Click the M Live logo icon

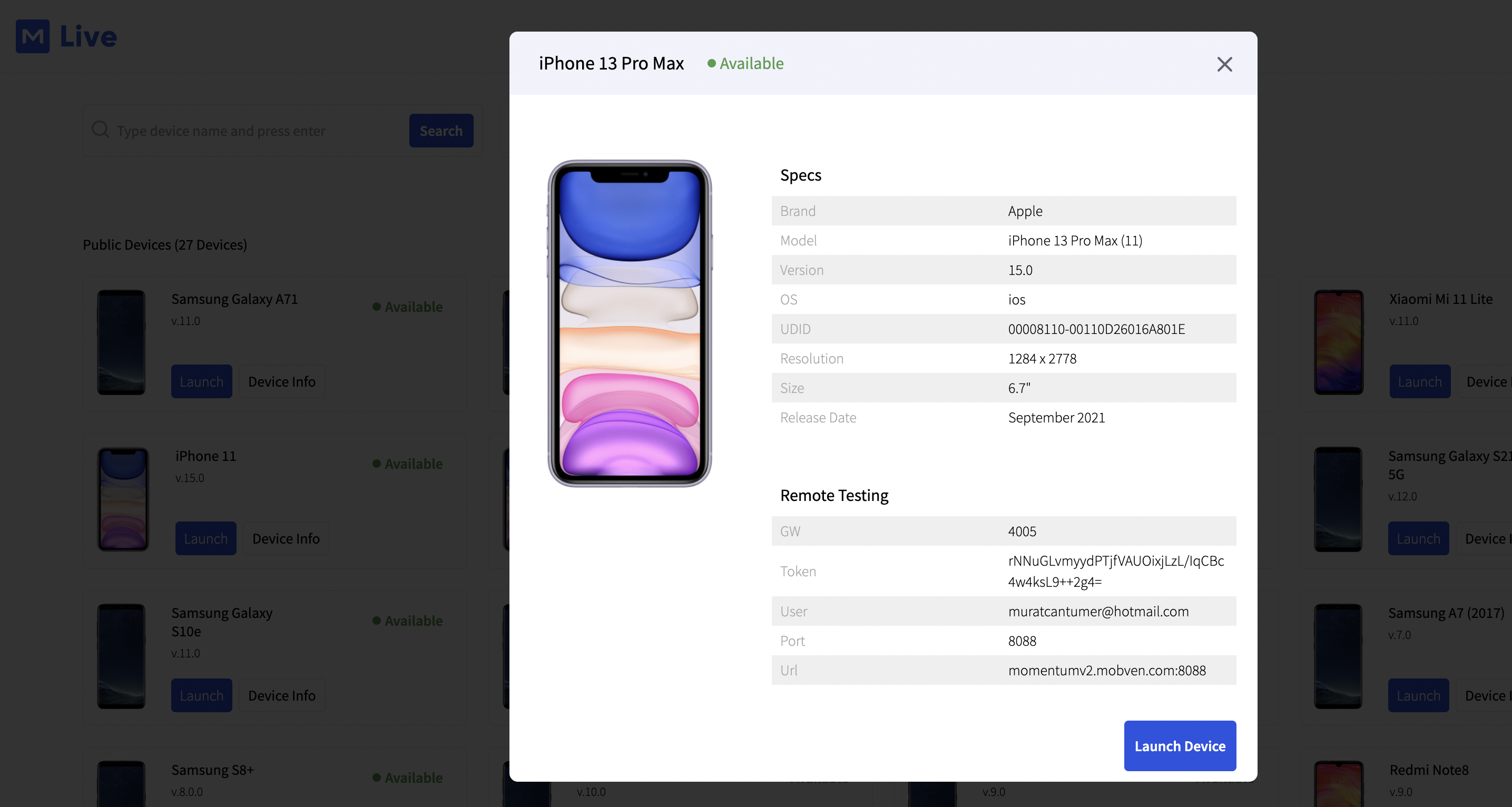coord(33,36)
